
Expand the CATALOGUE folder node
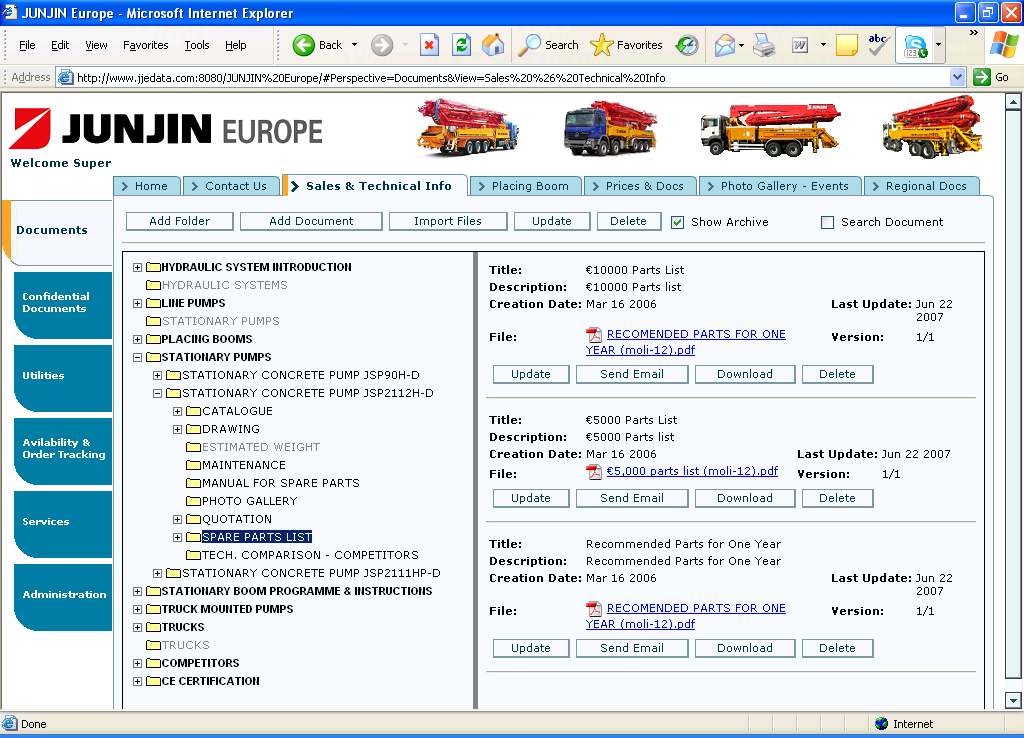tap(178, 411)
